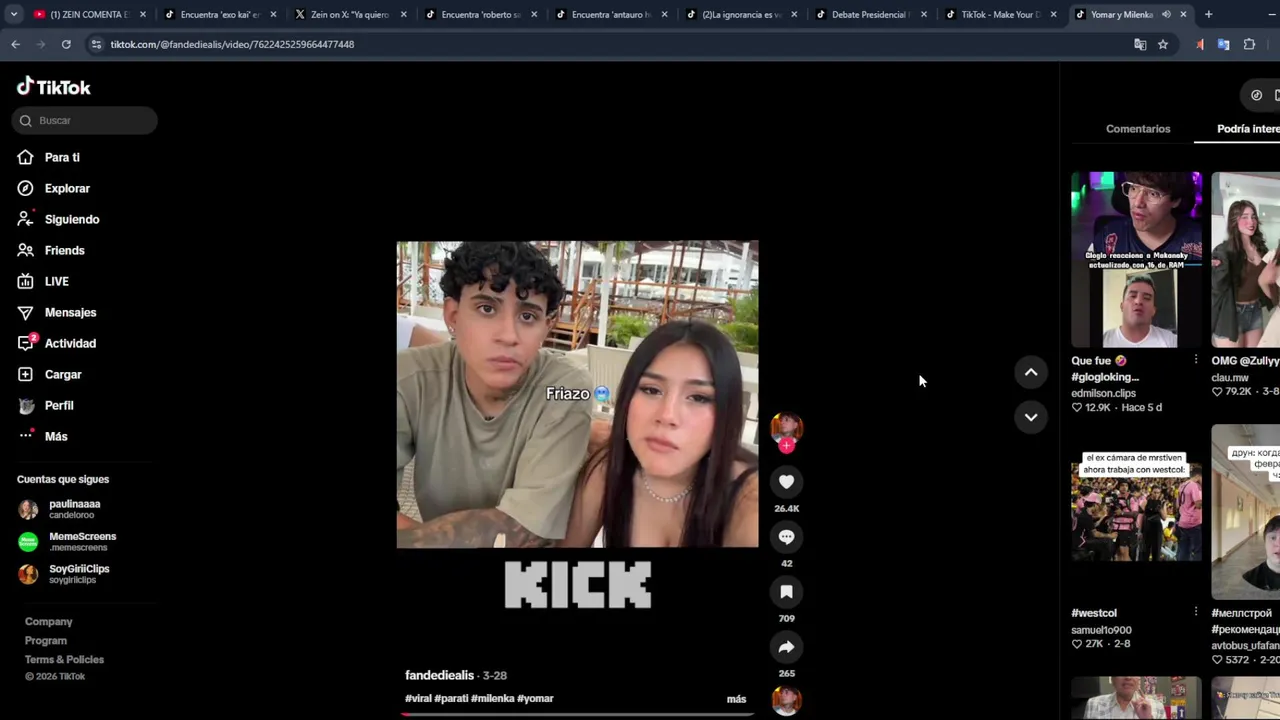
Task: Open new browser tab
Action: click(1208, 14)
